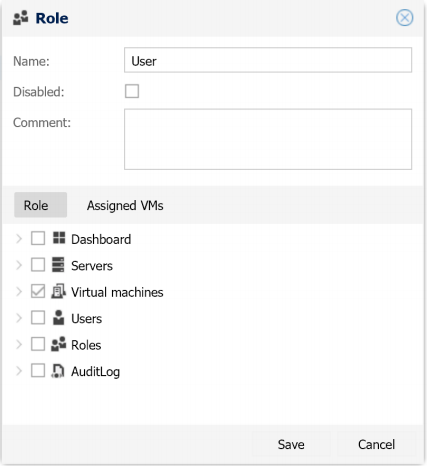428x467 pixels.
Task: Toggle the Disabled checkbox
Action: [132, 91]
